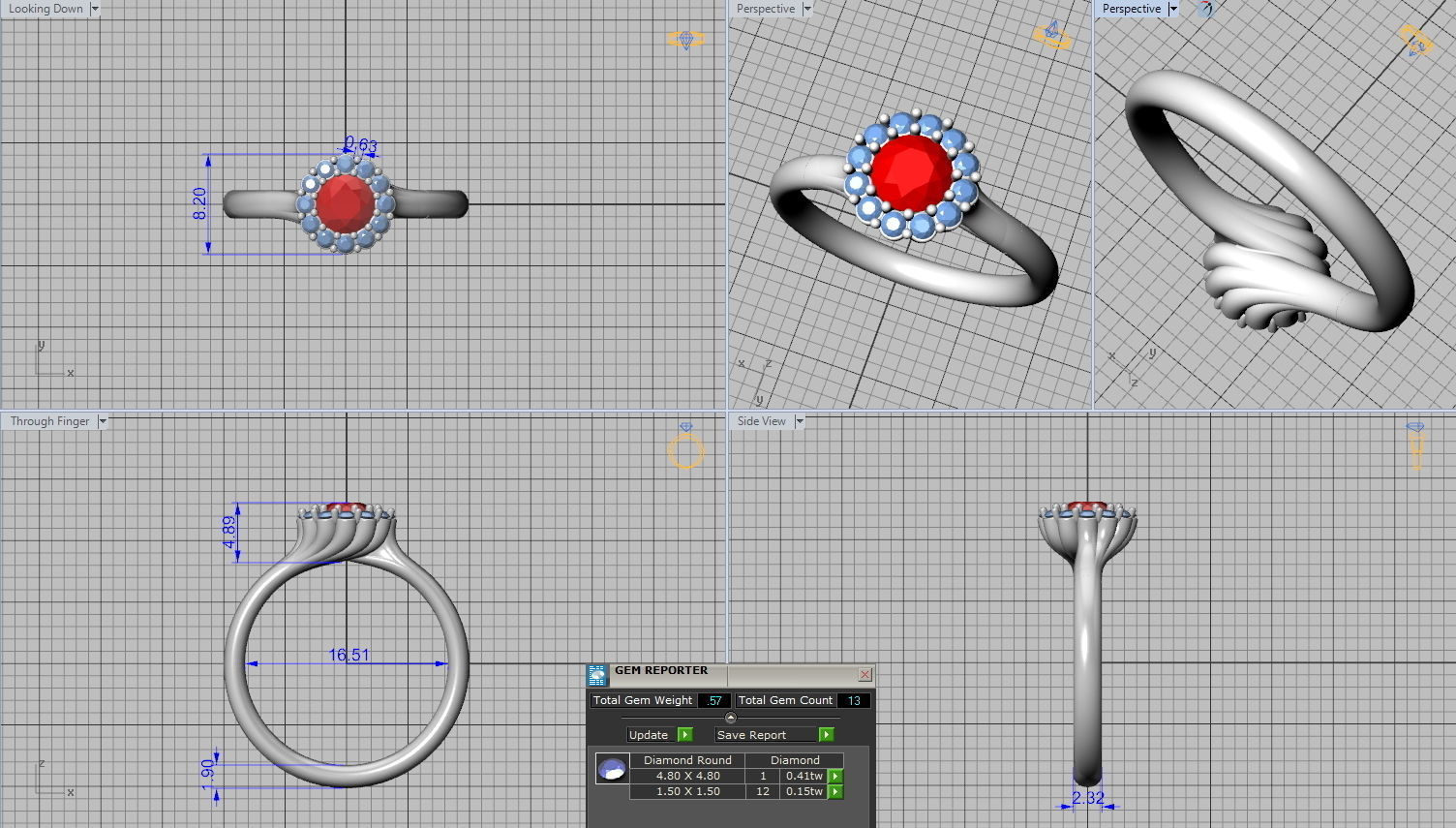The image size is (1456, 828).
Task: Open the Looking Down viewport dropdown arrow
Action: click(95, 9)
